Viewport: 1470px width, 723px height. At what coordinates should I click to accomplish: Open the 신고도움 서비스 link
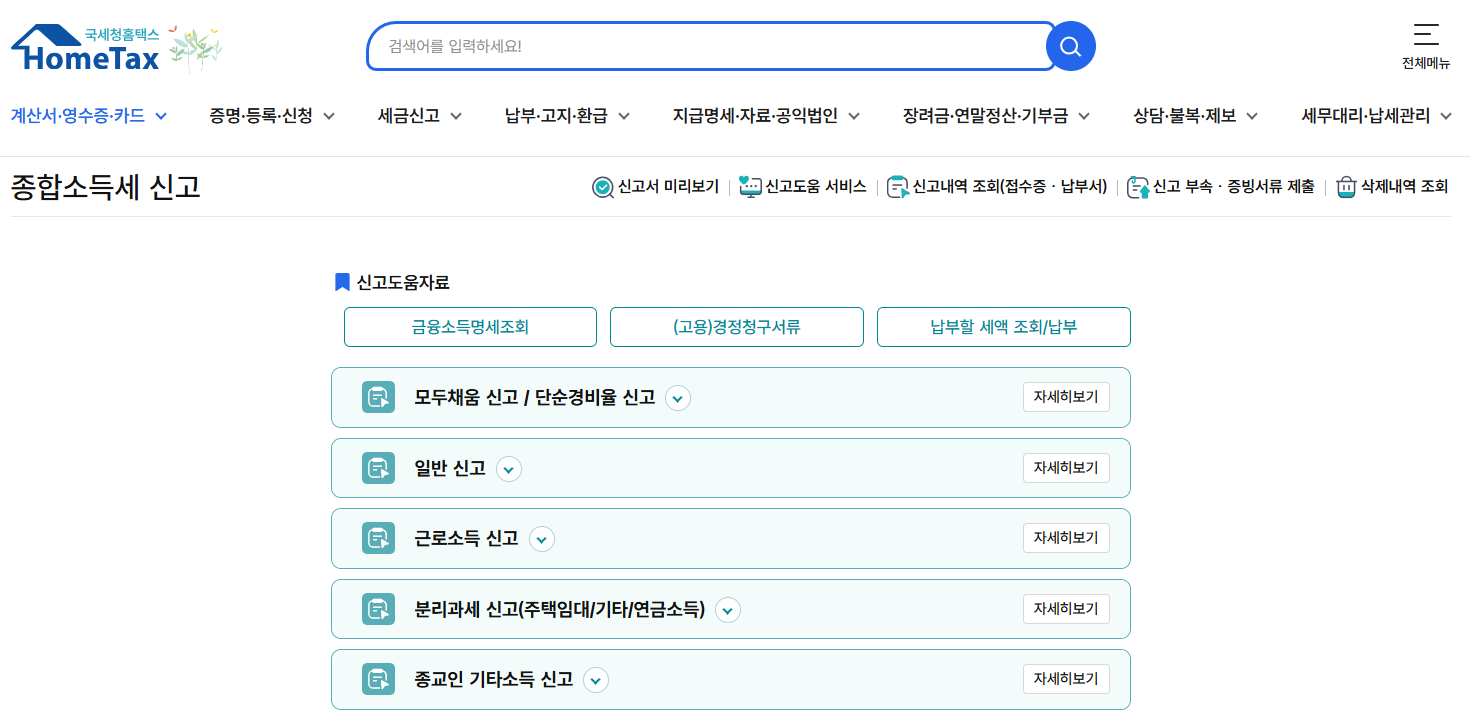(816, 187)
